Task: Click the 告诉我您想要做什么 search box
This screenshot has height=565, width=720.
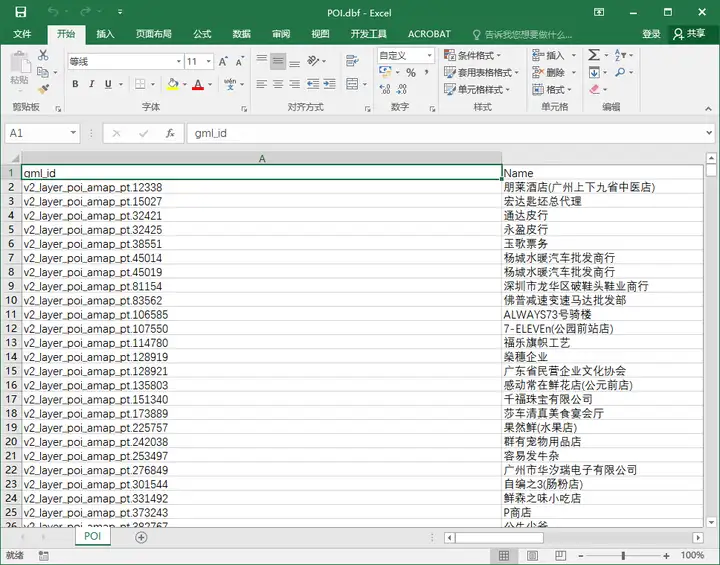Action: 523,34
